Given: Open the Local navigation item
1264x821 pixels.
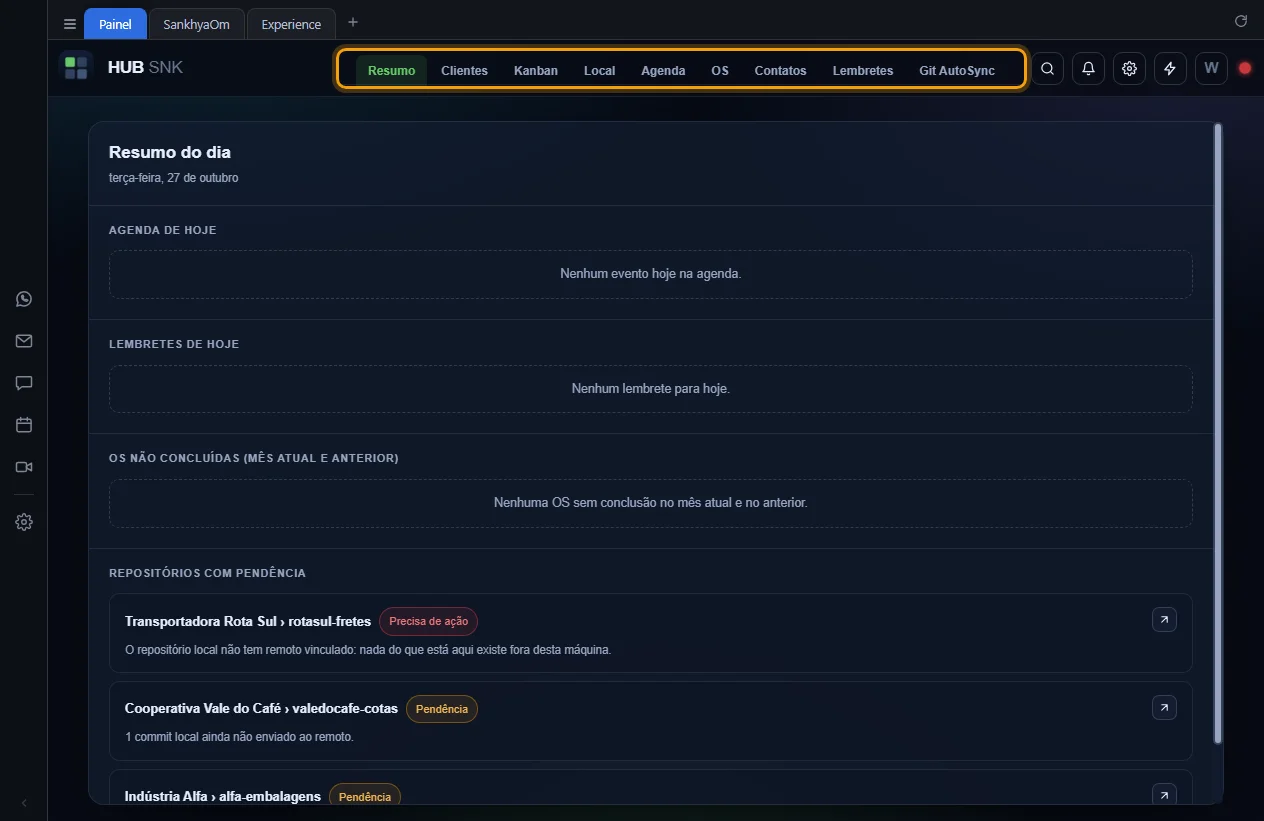Looking at the screenshot, I should pos(600,70).
